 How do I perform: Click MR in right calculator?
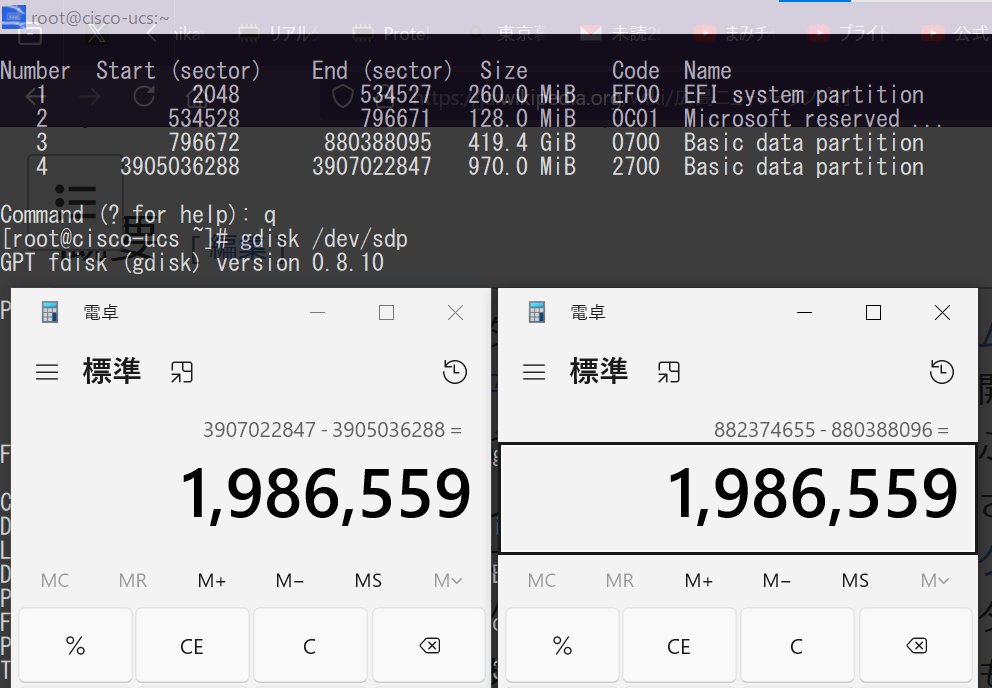pyautogui.click(x=620, y=580)
